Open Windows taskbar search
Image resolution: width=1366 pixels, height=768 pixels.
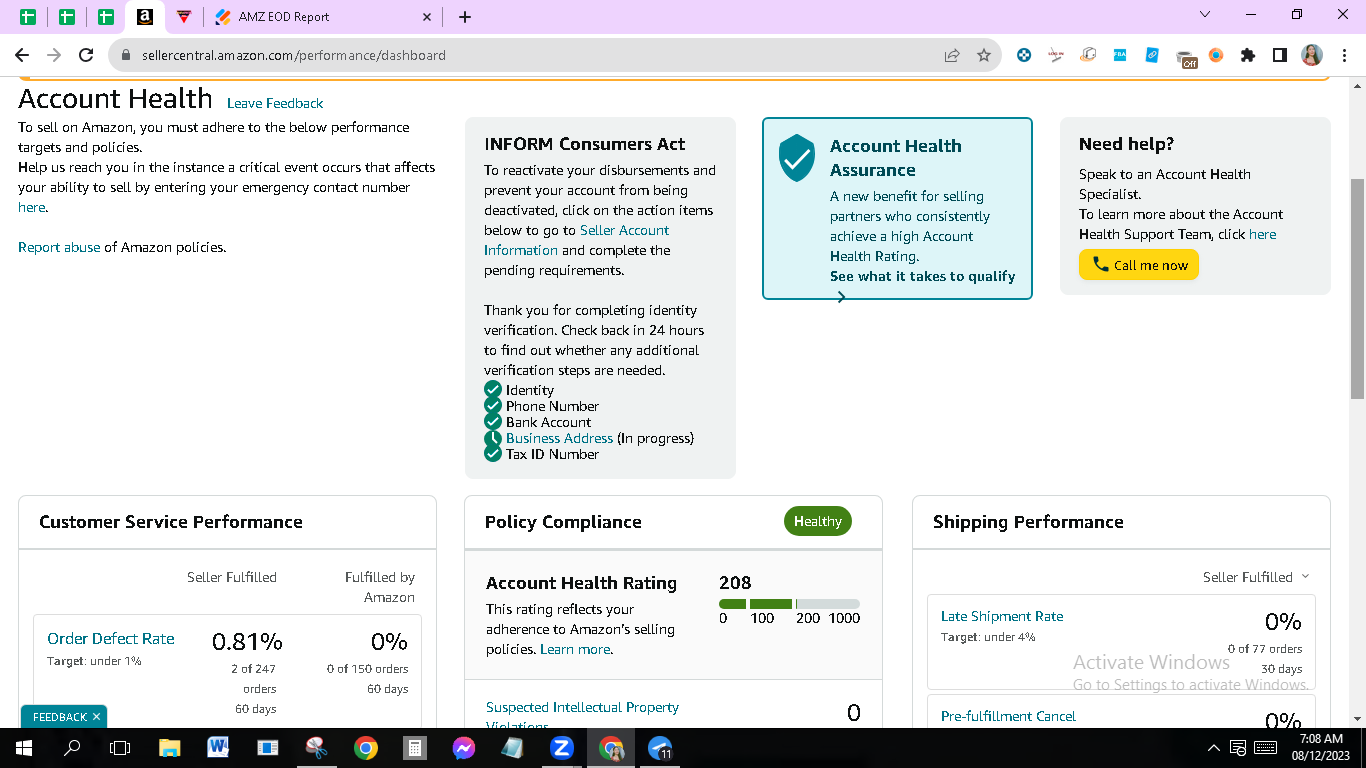(72, 748)
